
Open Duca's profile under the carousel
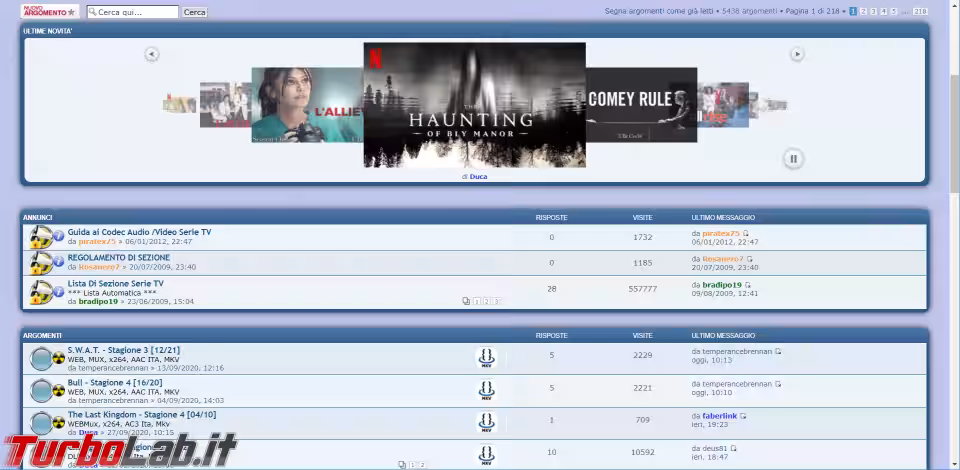(x=478, y=177)
